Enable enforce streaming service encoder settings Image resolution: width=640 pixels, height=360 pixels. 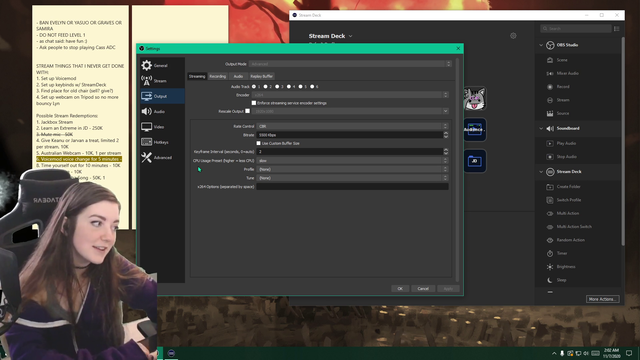pyautogui.click(x=254, y=103)
